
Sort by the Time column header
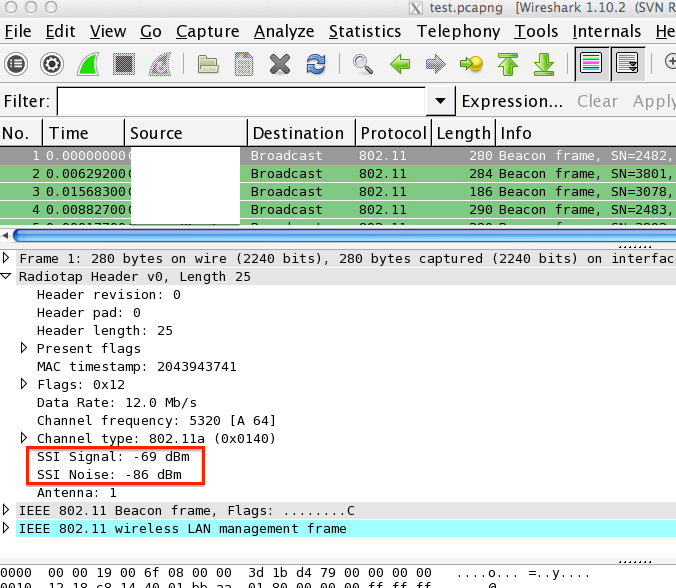point(83,133)
